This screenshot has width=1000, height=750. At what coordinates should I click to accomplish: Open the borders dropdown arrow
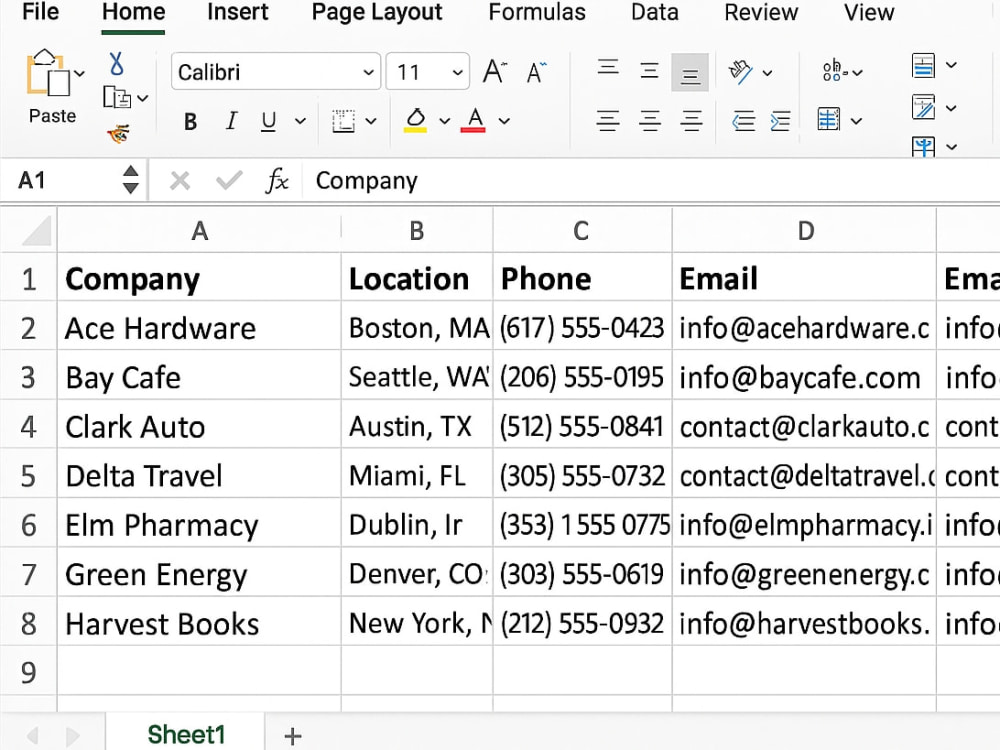coord(371,121)
